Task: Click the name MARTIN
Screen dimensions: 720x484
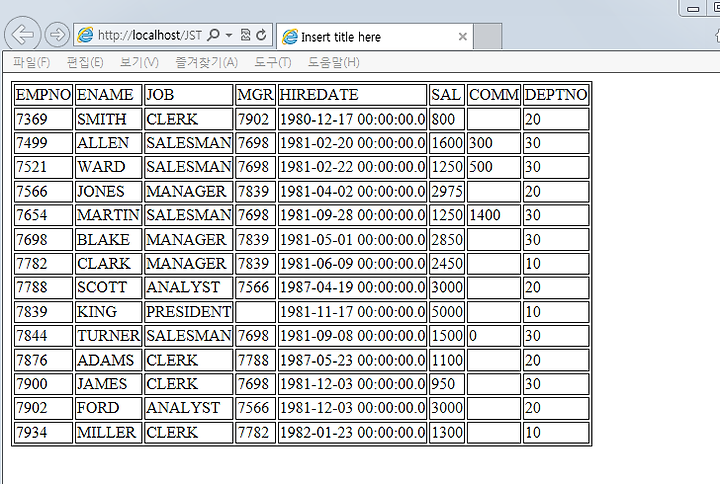Action: [x=108, y=215]
